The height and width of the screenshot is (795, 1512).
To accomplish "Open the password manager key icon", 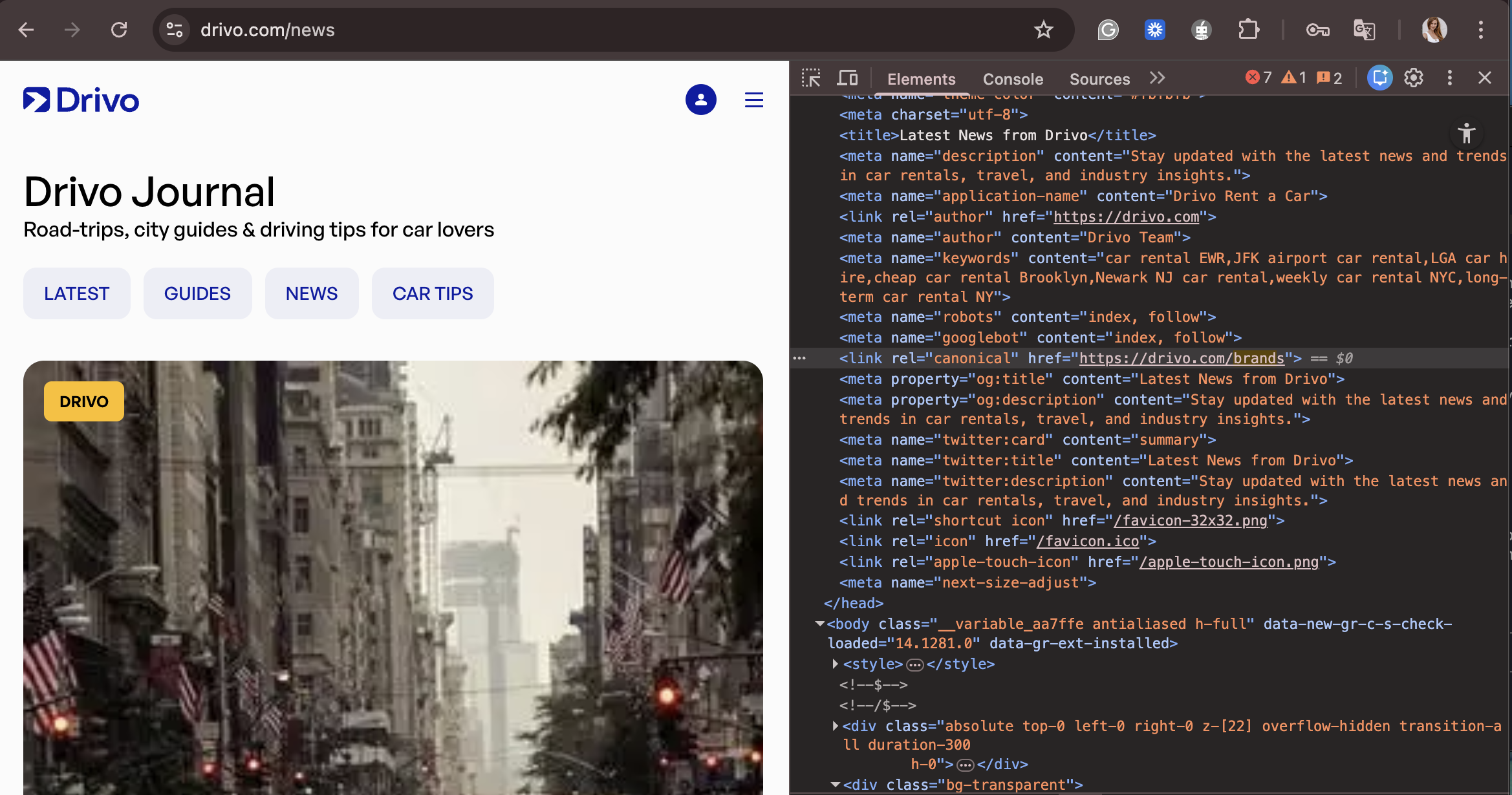I will coord(1317,30).
